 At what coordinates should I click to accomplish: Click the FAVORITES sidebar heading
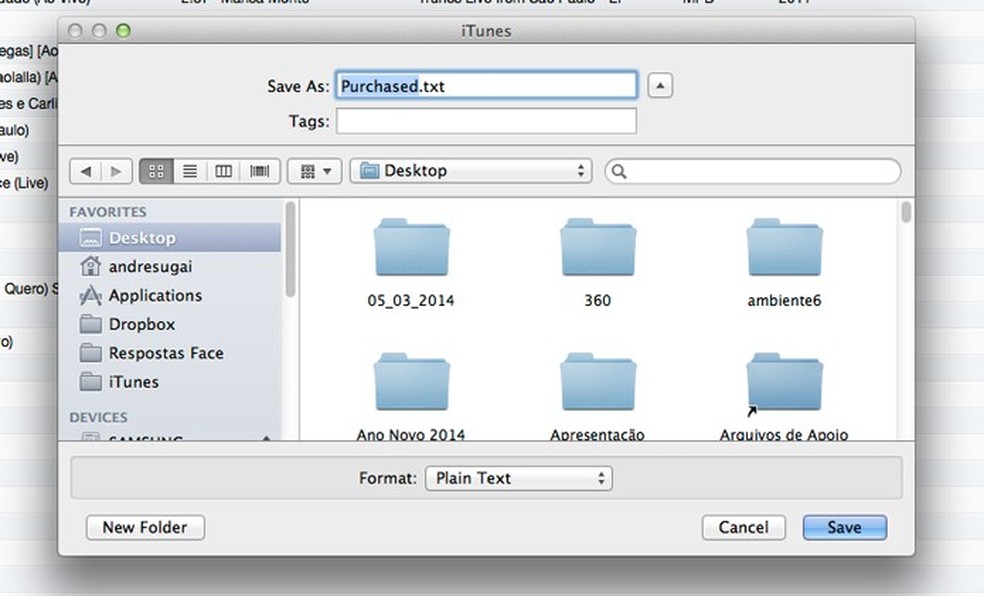pyautogui.click(x=108, y=212)
